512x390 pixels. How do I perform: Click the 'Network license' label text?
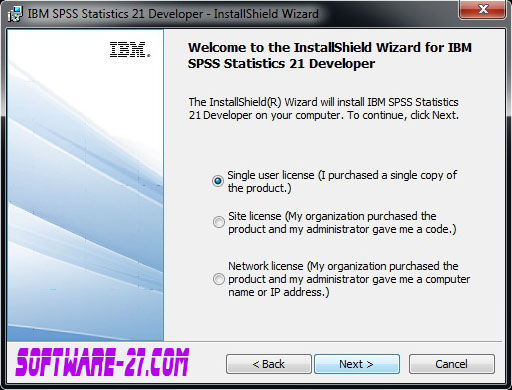(349, 279)
